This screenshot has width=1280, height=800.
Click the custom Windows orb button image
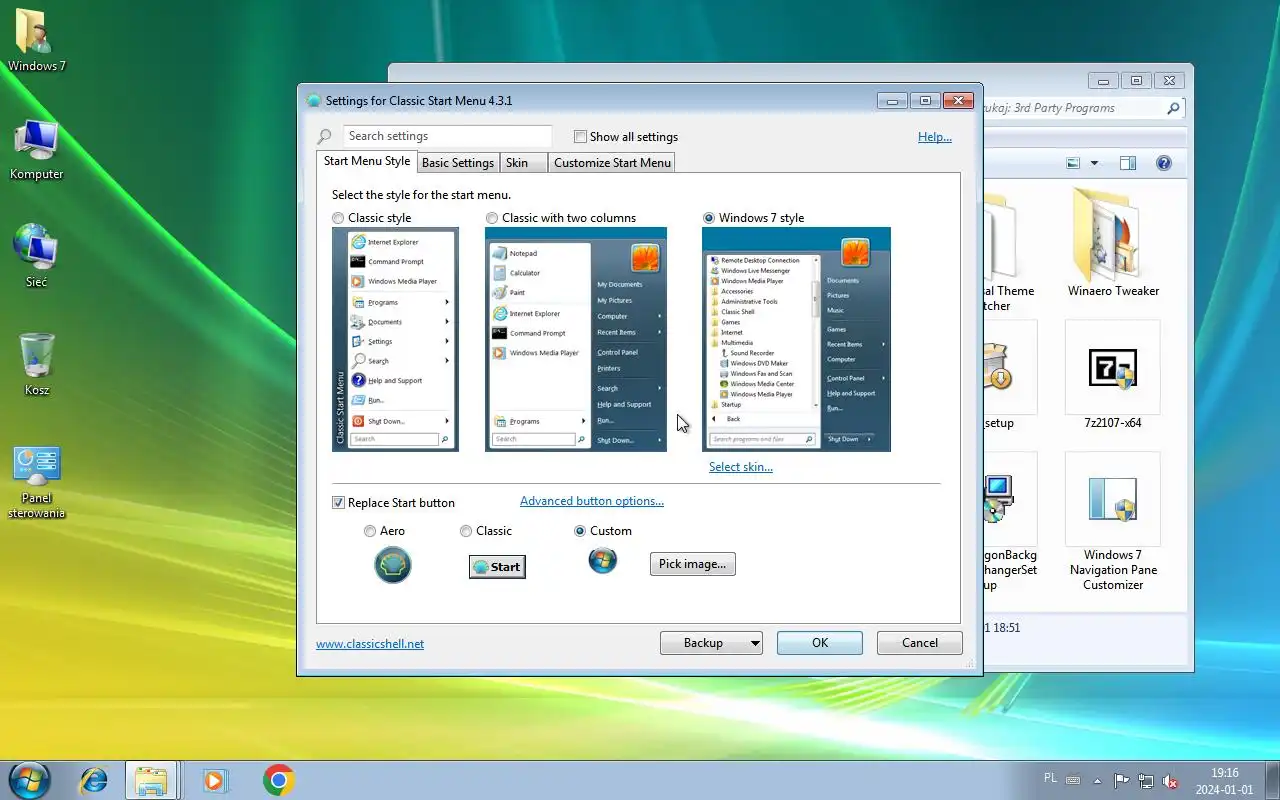[x=603, y=560]
